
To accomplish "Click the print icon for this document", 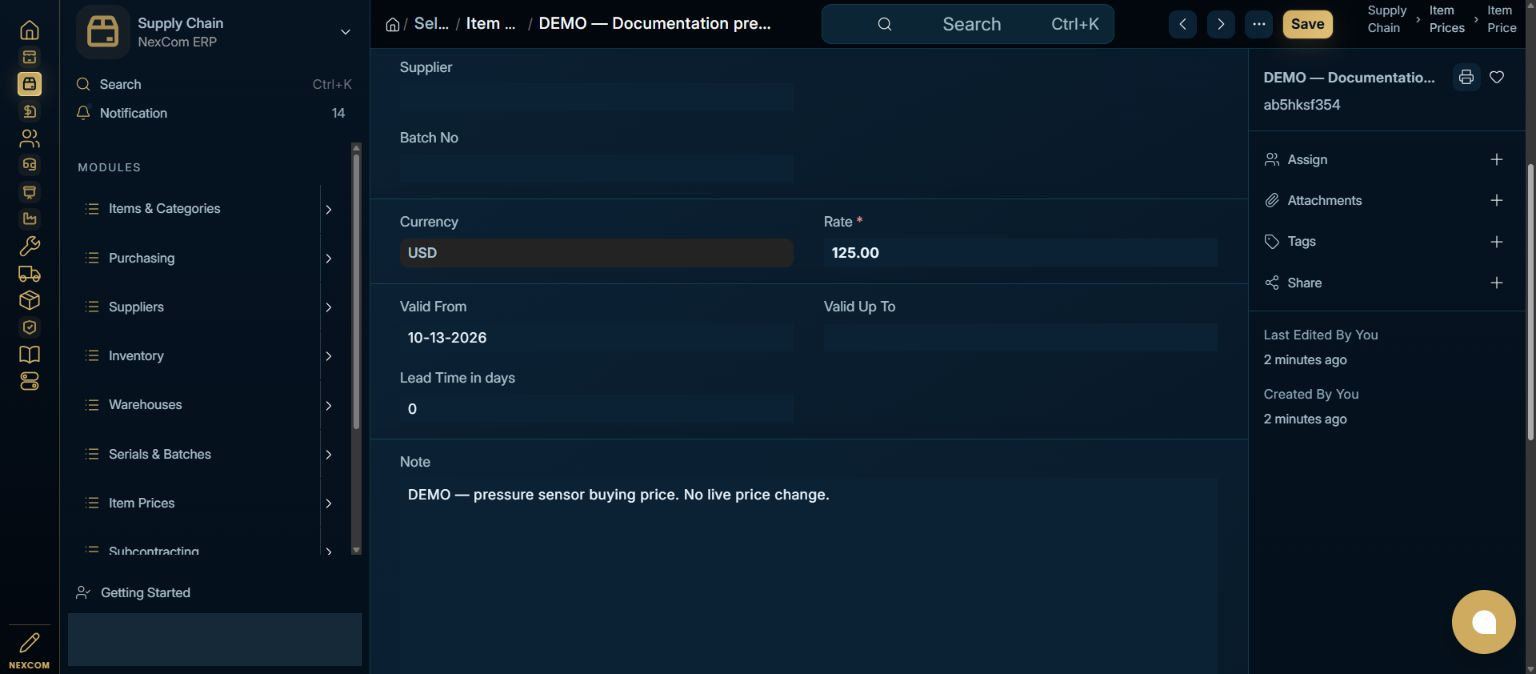I will pos(1466,77).
